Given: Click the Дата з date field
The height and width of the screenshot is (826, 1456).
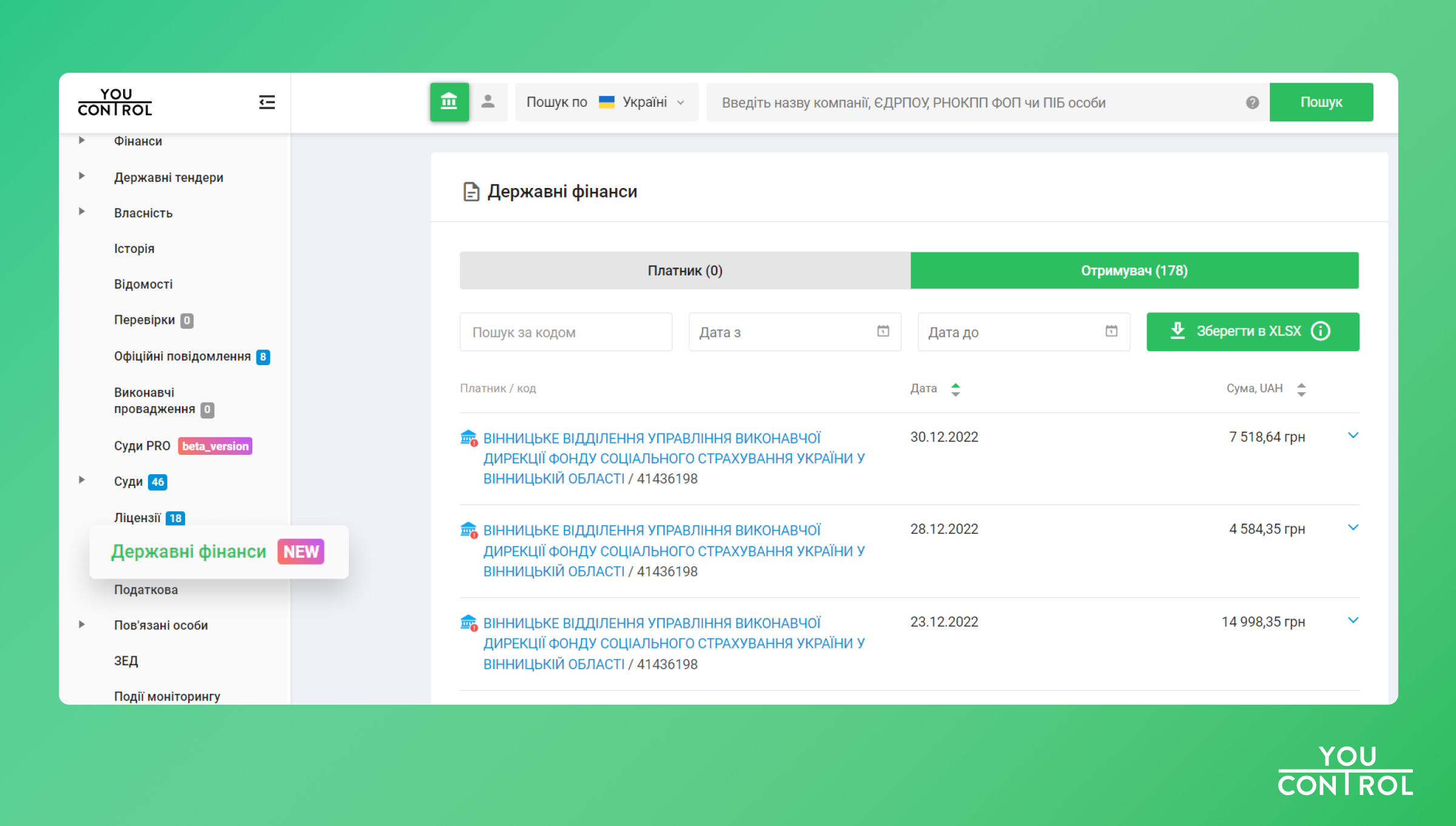Looking at the screenshot, I should (795, 332).
